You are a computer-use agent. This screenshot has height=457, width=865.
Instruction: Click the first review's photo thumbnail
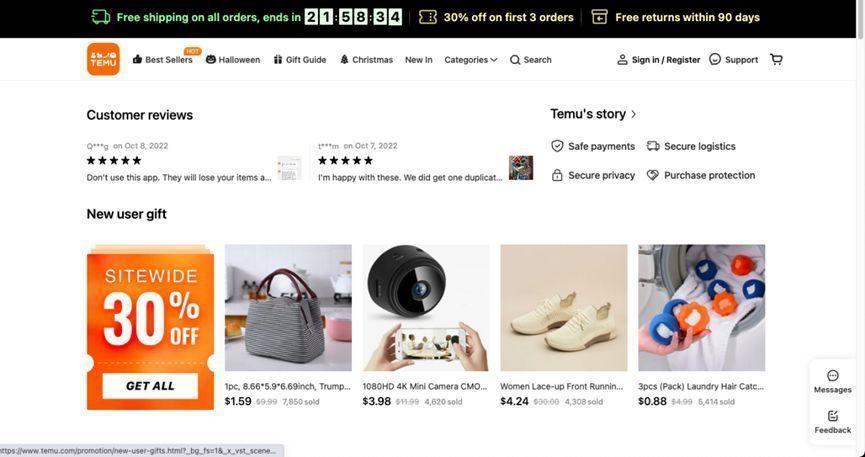[x=289, y=168]
